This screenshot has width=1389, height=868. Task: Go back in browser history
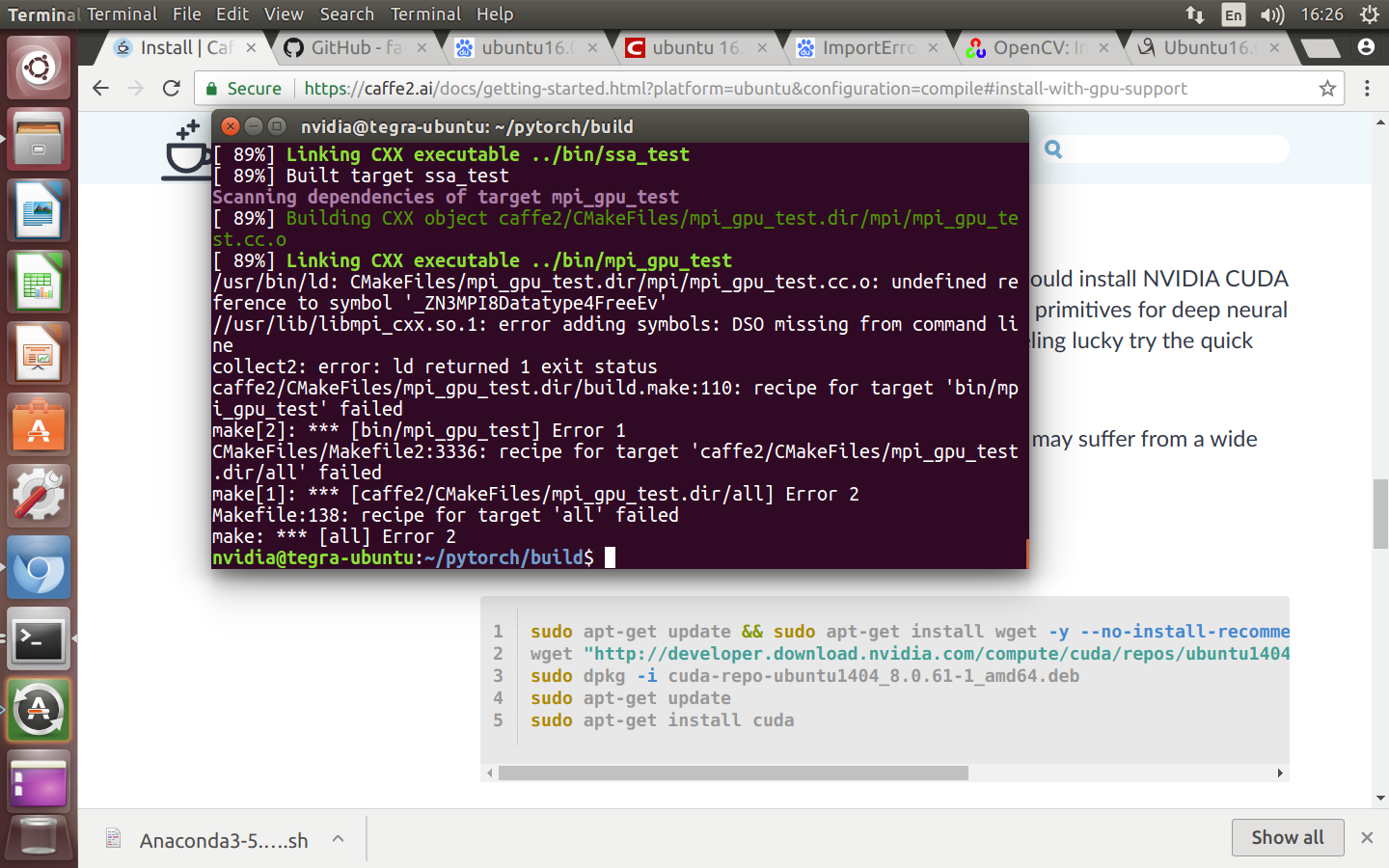[101, 89]
